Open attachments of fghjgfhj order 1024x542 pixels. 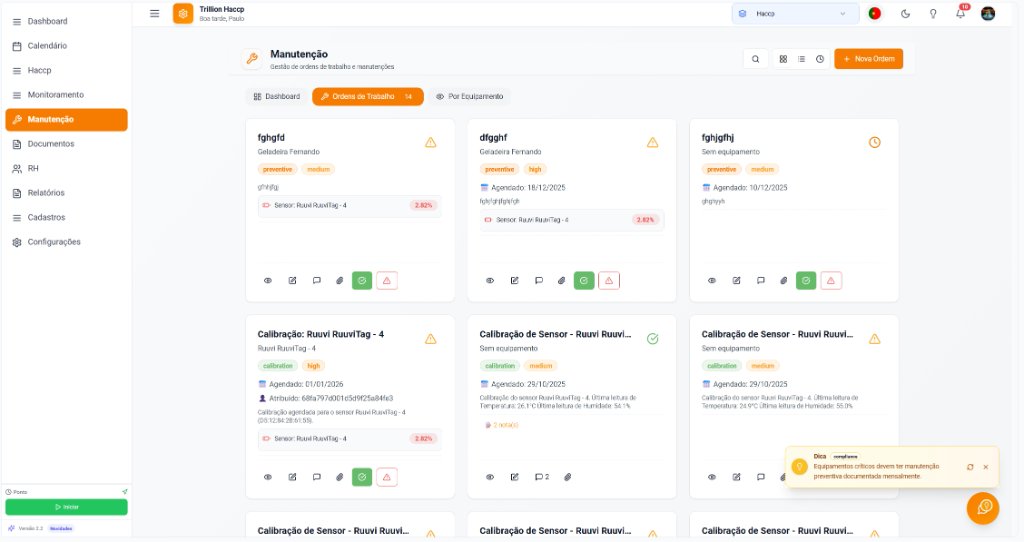(784, 281)
